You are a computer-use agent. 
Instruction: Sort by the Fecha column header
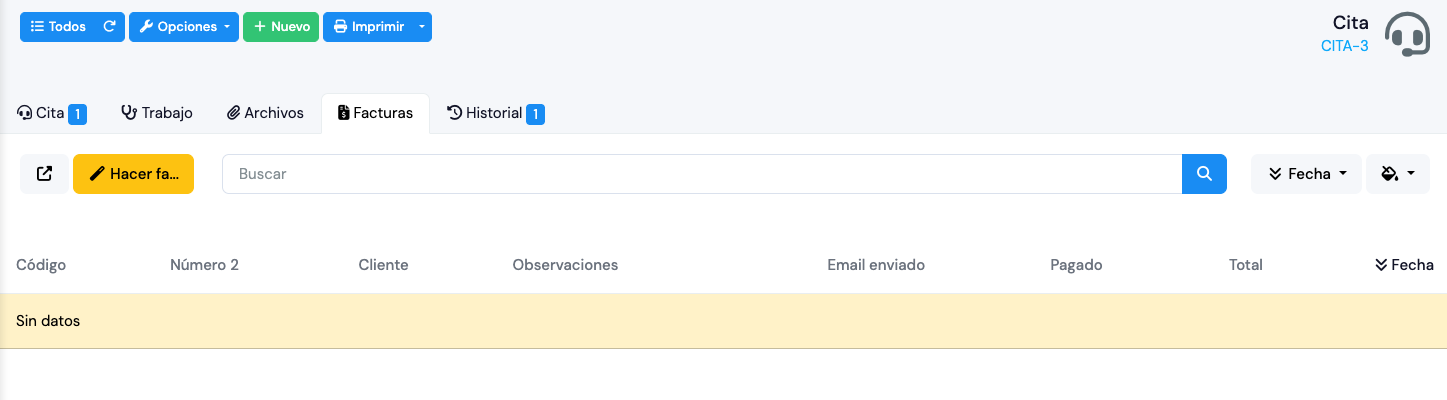[x=1404, y=265]
